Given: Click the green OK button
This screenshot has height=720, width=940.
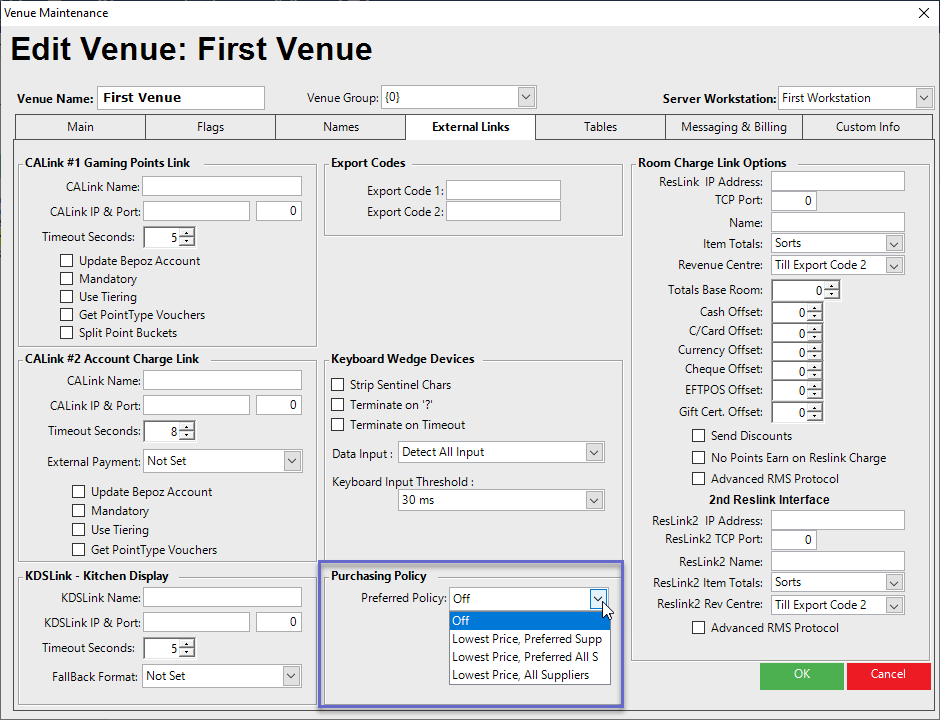Looking at the screenshot, I should [801, 675].
